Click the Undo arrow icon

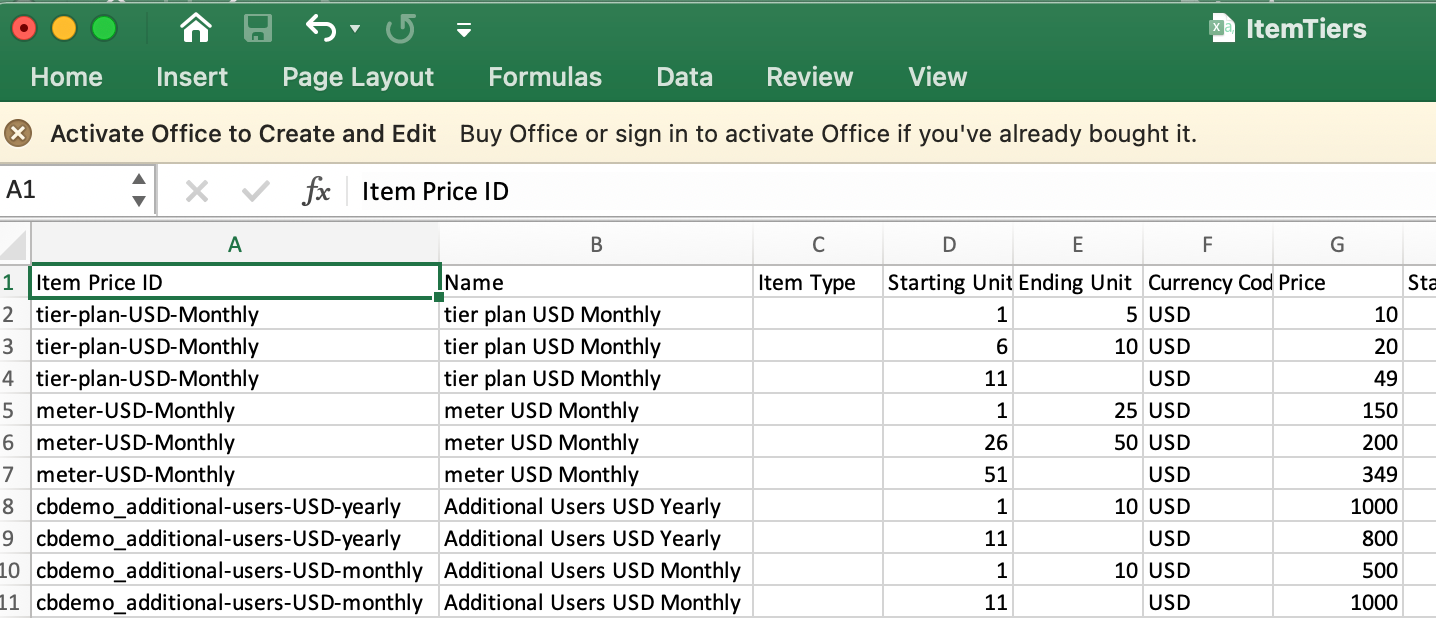coord(321,29)
